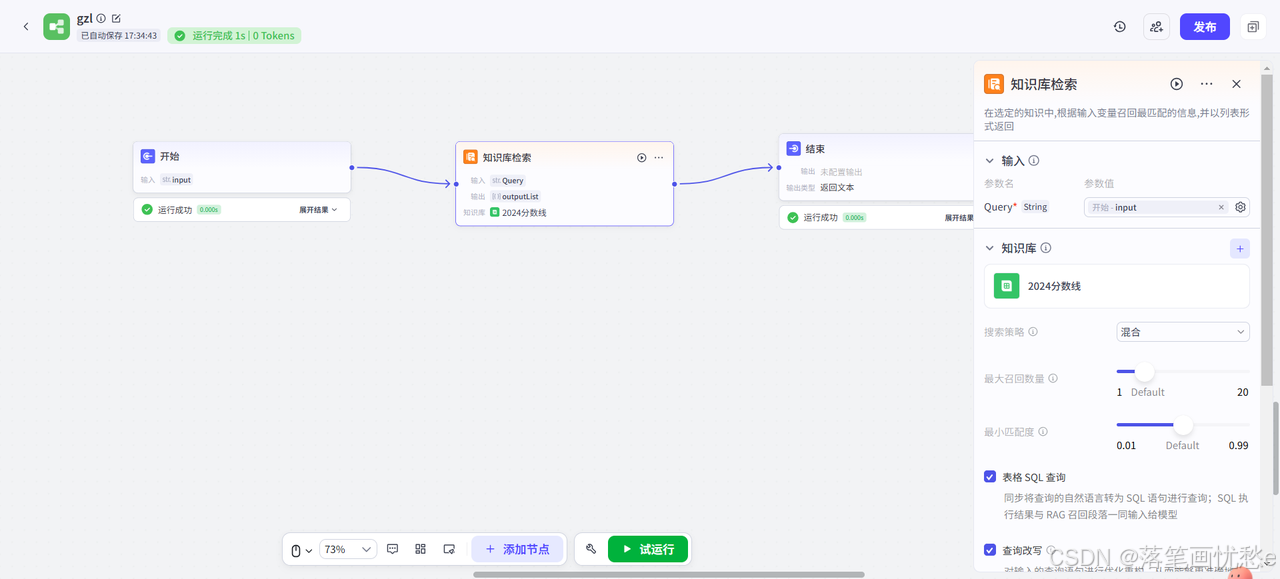1280x579 pixels.
Task: Toggle the minimap icon in toolbar
Action: point(449,549)
